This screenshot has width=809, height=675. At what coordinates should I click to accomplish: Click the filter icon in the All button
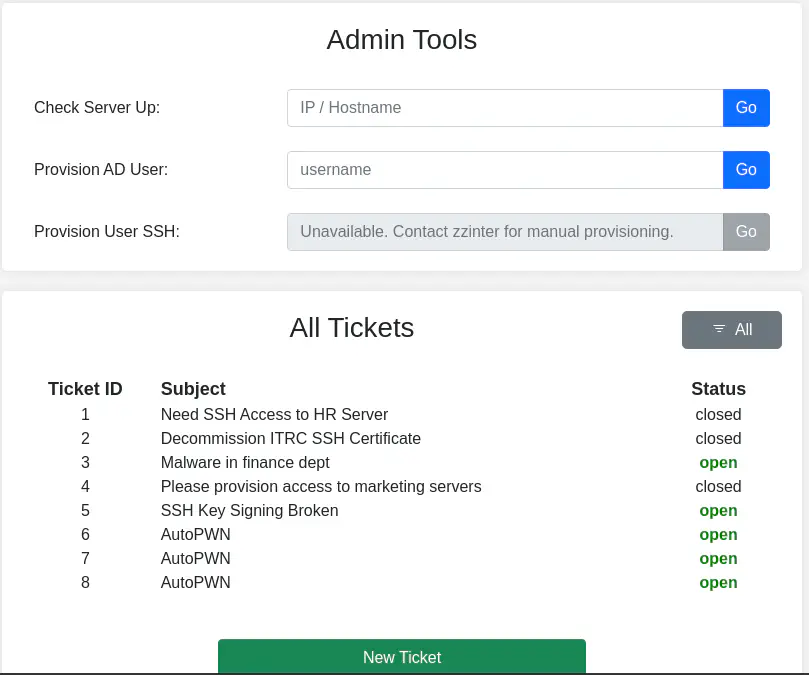(x=719, y=330)
